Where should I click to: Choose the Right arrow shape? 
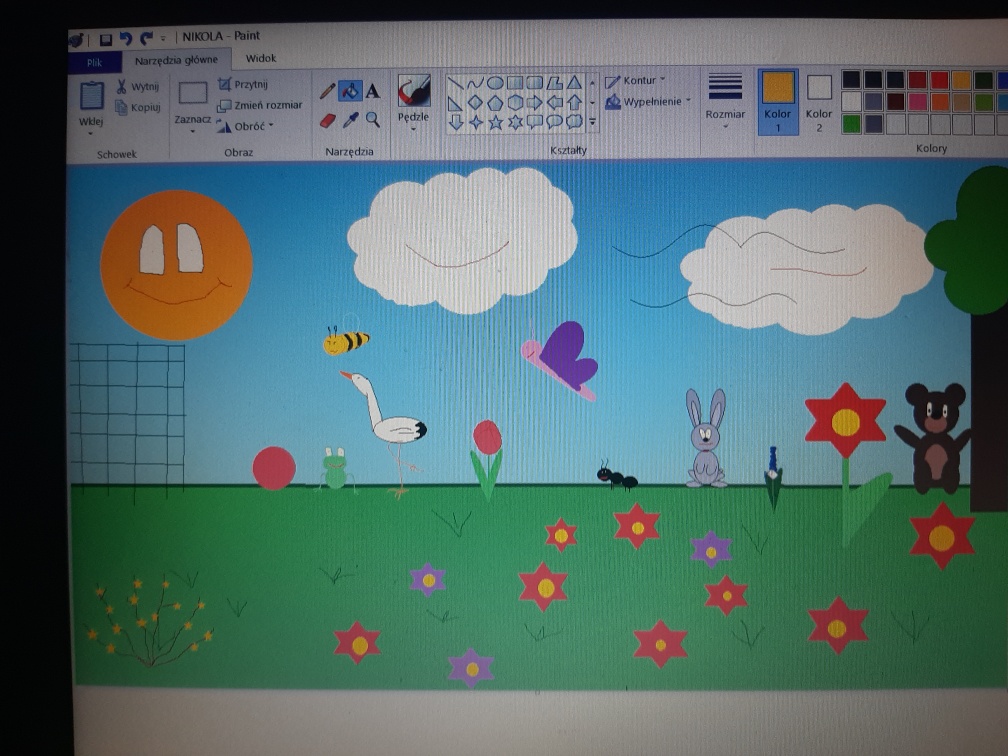pos(535,103)
